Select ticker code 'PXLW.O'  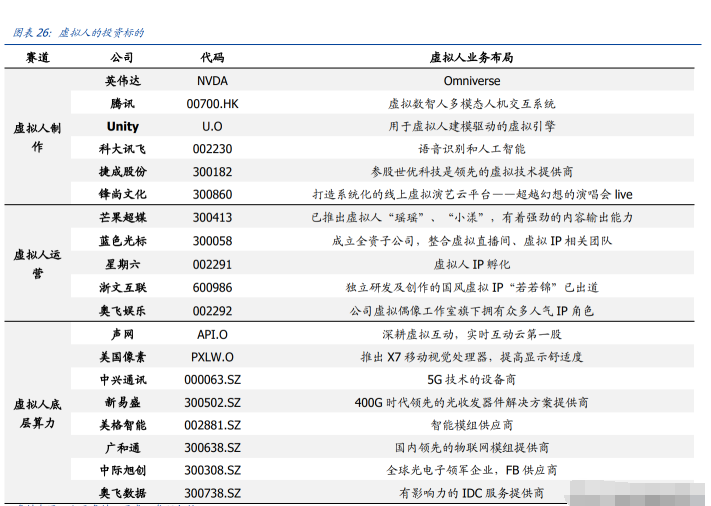pyautogui.click(x=212, y=357)
